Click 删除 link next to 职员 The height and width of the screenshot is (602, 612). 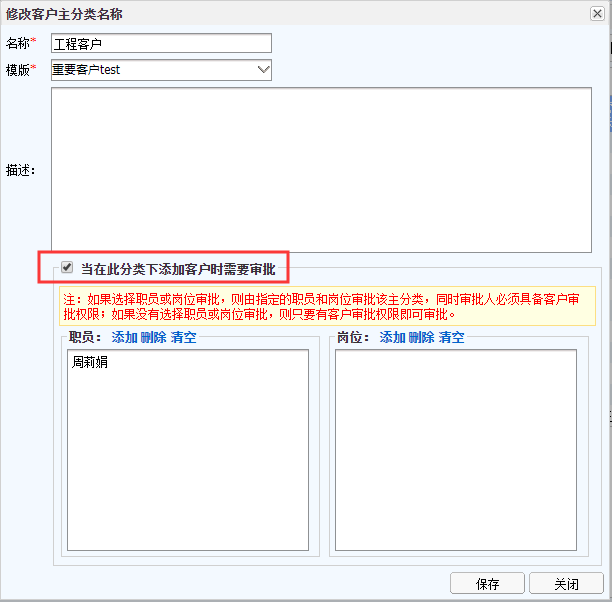(x=153, y=337)
